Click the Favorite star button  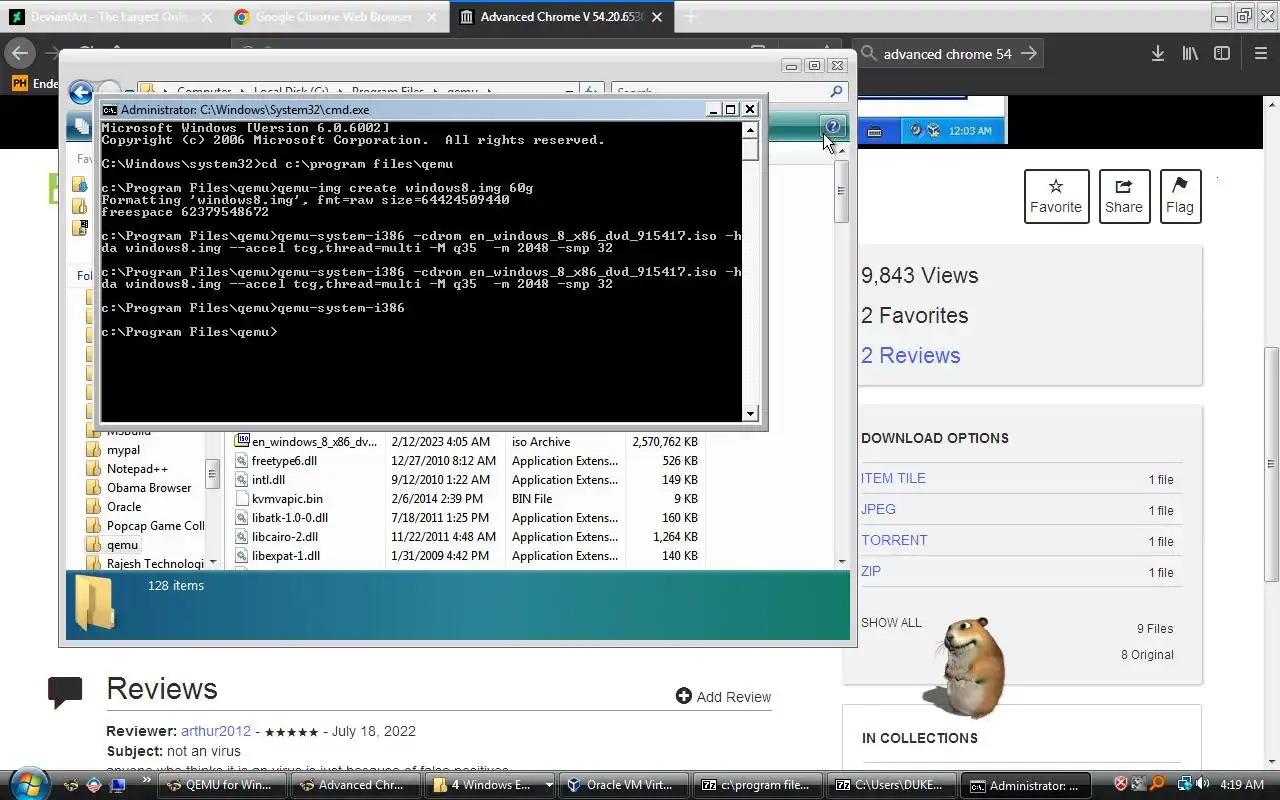[x=1056, y=197]
